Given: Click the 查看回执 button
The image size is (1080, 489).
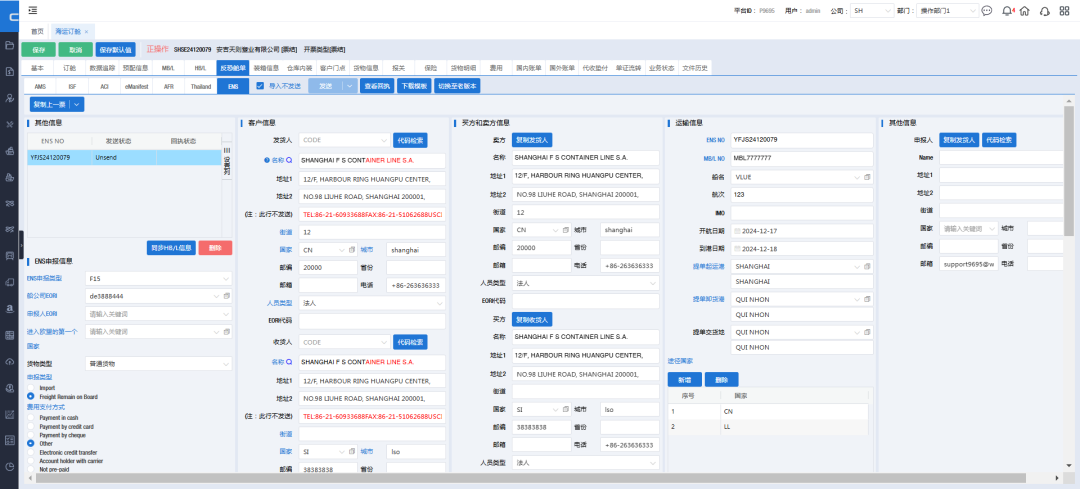Looking at the screenshot, I should tap(377, 86).
